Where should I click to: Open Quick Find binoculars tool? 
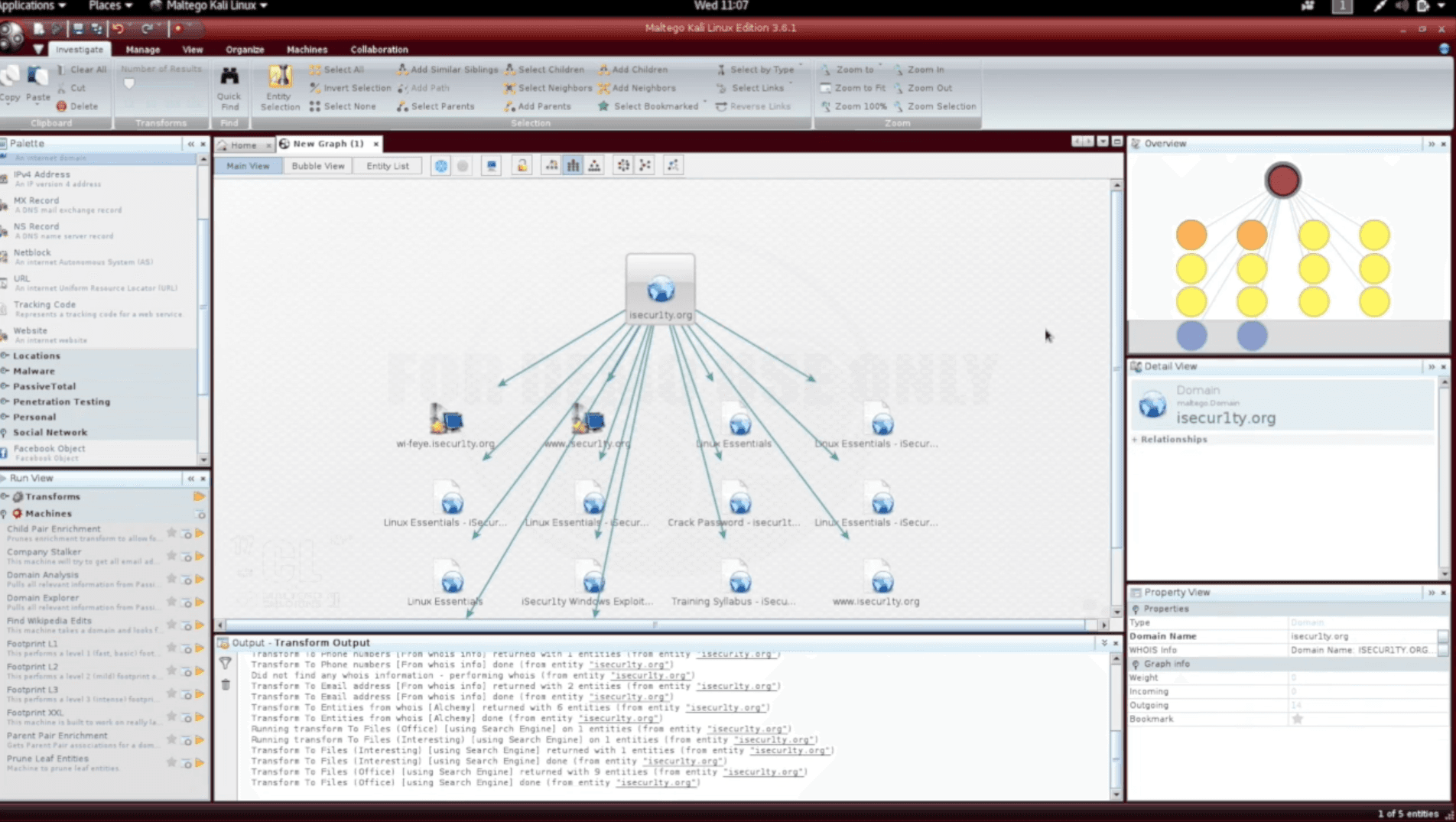[x=229, y=85]
